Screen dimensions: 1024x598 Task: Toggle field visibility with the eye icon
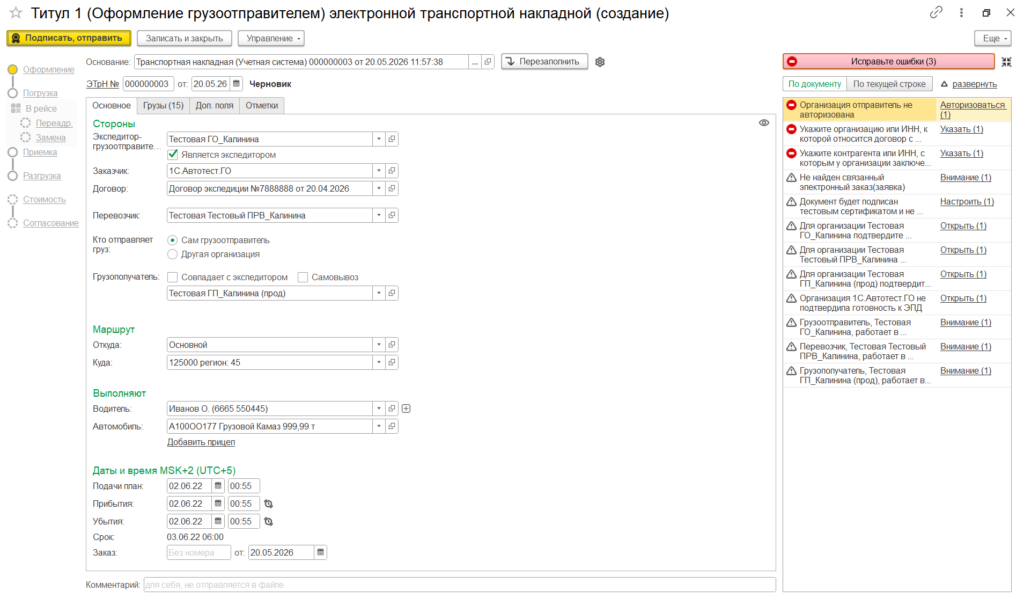click(763, 123)
